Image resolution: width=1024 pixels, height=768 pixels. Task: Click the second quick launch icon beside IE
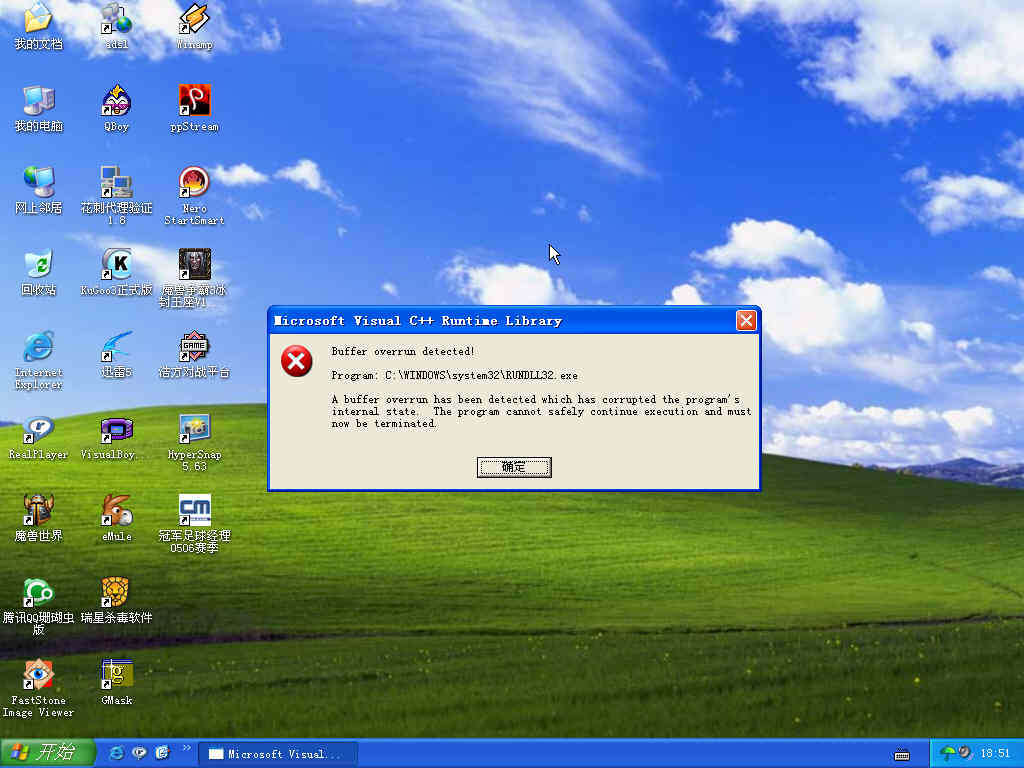[139, 753]
